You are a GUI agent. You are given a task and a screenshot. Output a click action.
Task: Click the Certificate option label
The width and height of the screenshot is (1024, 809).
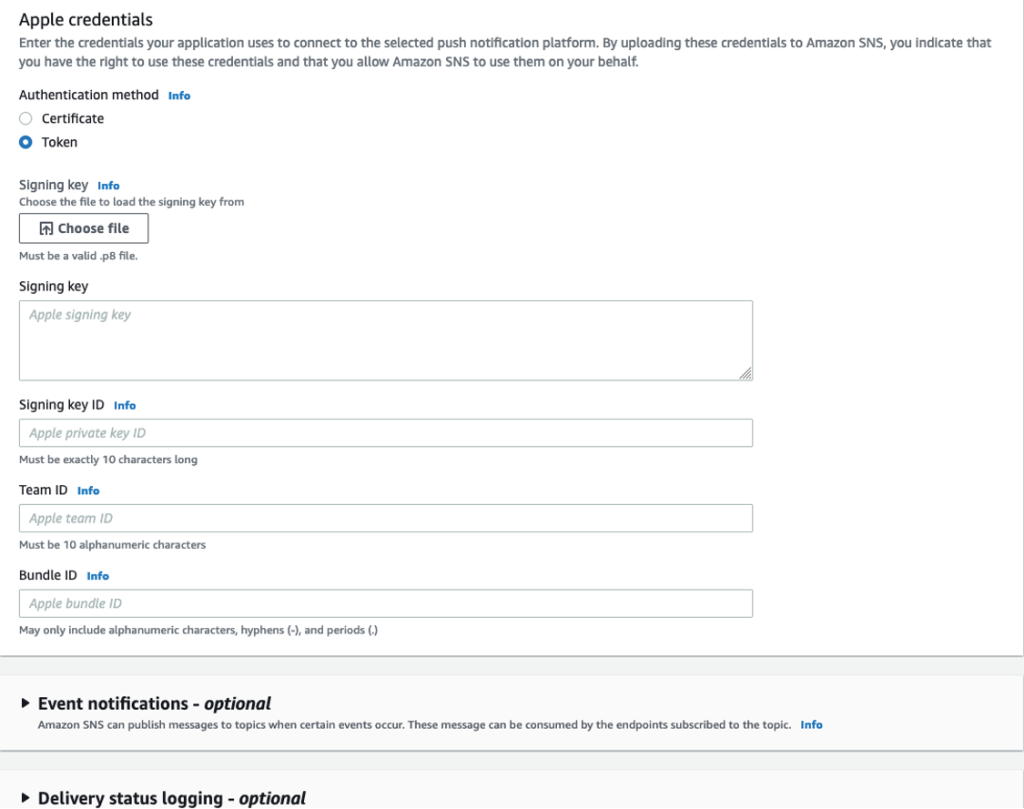point(72,118)
